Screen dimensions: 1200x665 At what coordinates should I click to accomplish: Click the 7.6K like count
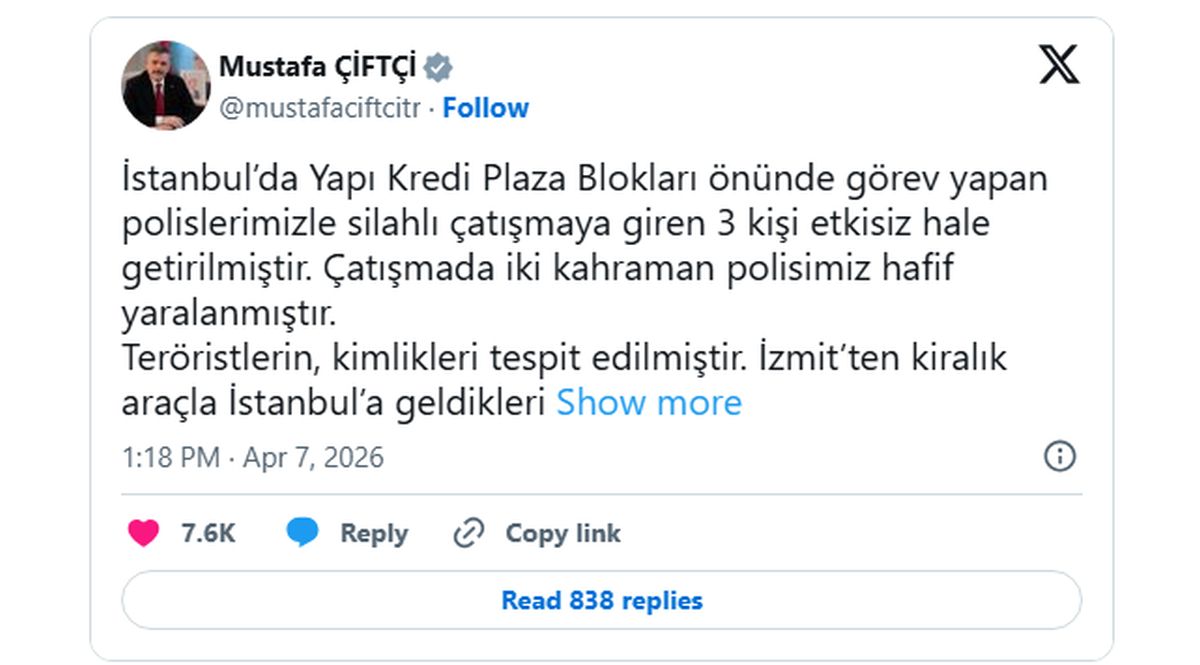click(209, 533)
